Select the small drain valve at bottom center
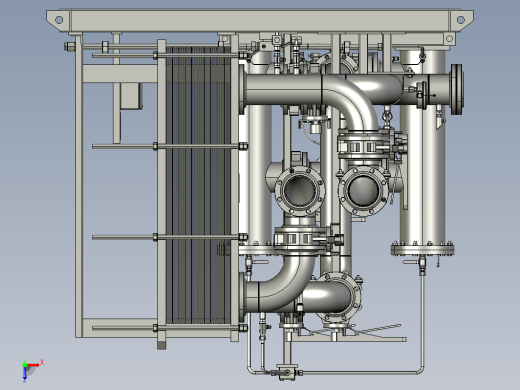Screen dimensions: 520x390 (286, 372)
